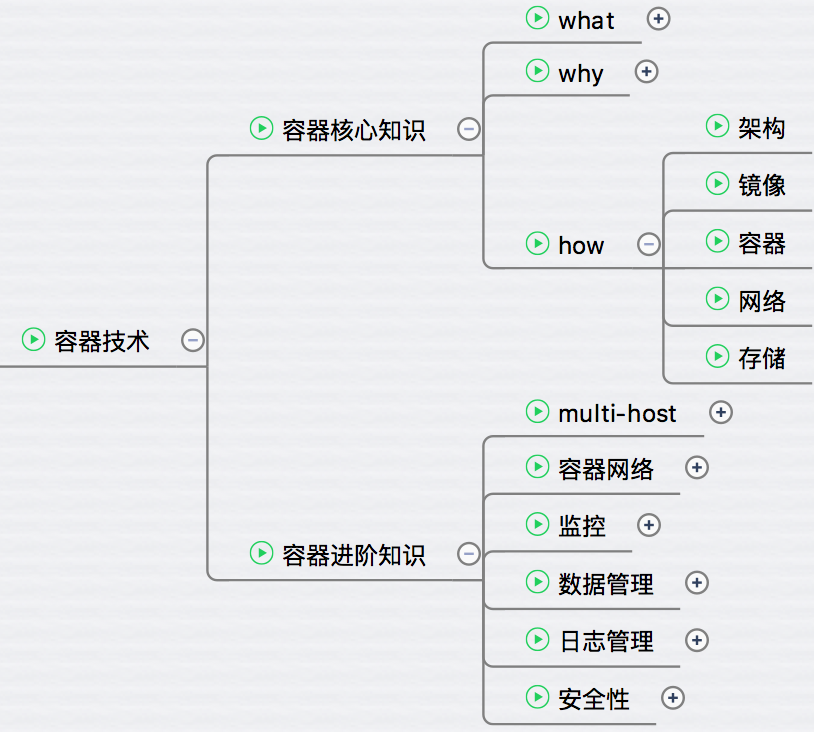814x732 pixels.
Task: Click the play icon beside 镜像
Action: [717, 184]
